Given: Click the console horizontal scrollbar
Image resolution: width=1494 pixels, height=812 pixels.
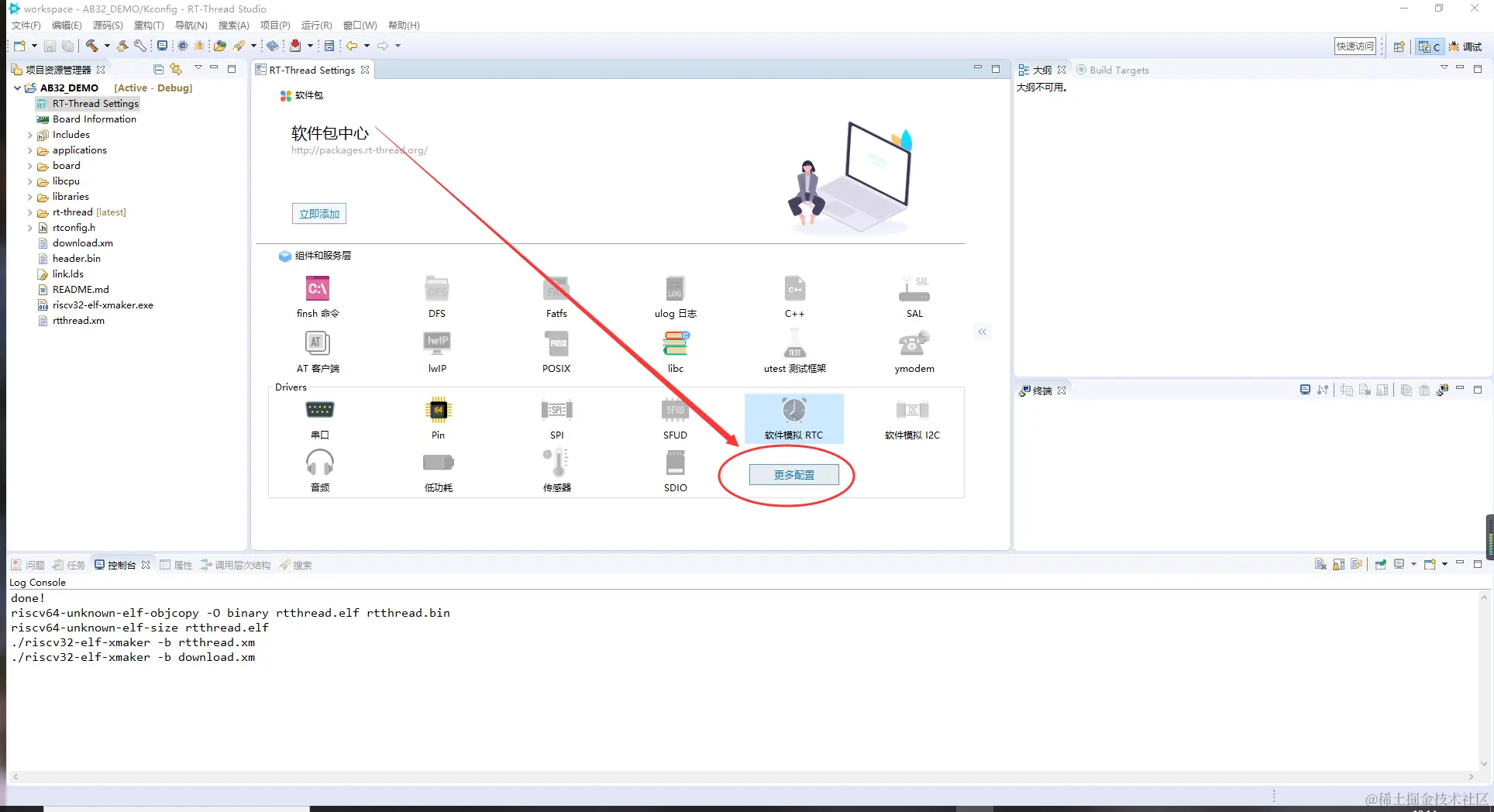Looking at the screenshot, I should tap(743, 776).
